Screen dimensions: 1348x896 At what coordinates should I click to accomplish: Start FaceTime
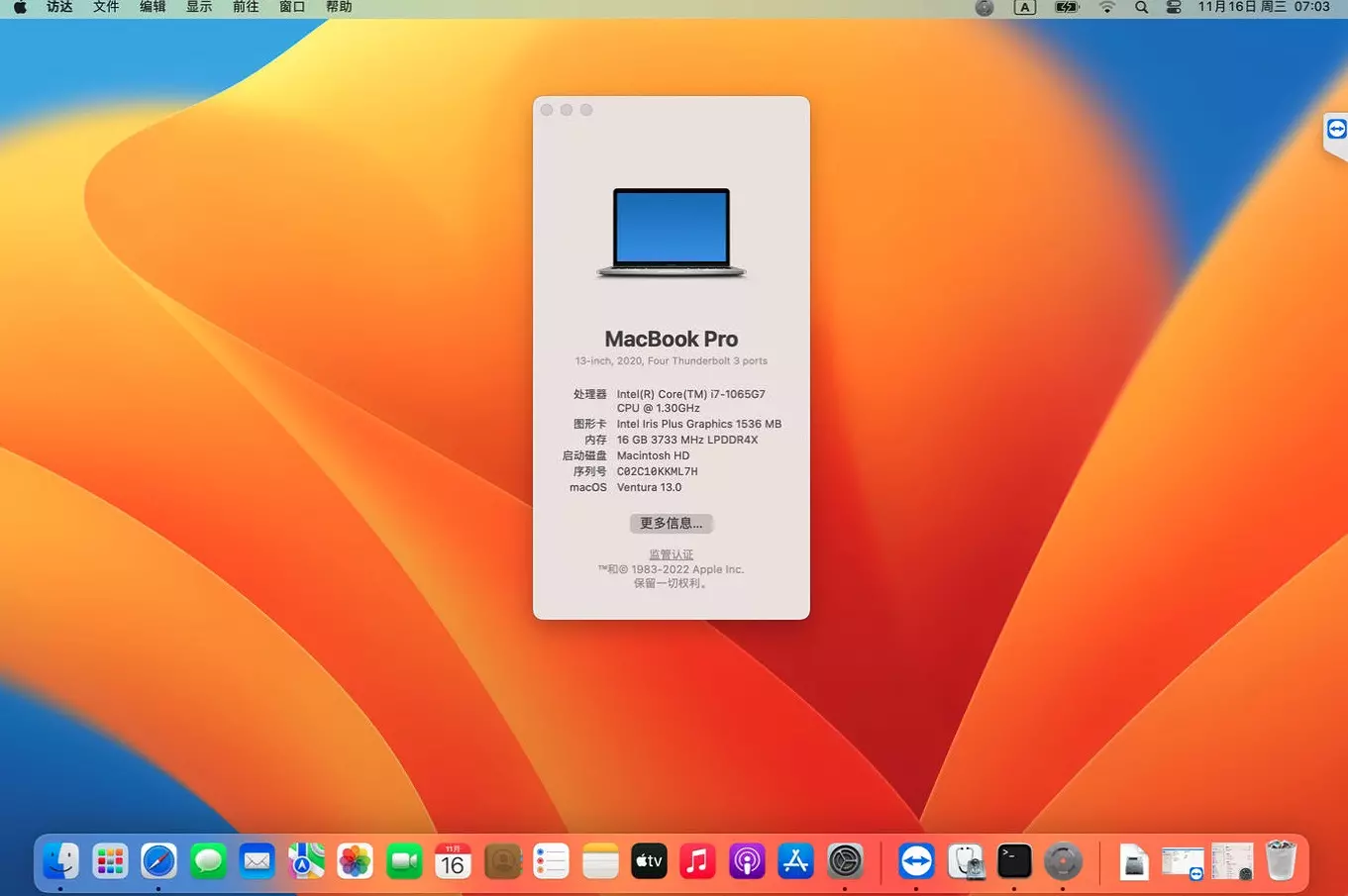click(403, 860)
